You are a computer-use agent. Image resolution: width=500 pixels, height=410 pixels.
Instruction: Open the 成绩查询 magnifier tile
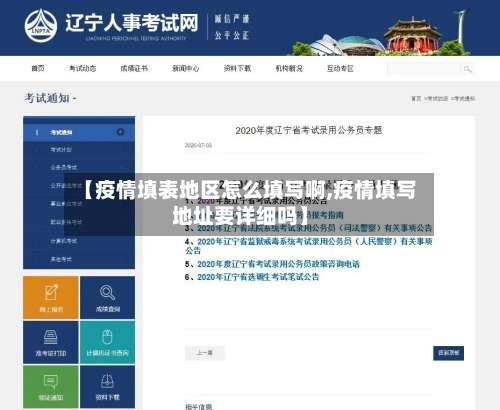[108, 297]
